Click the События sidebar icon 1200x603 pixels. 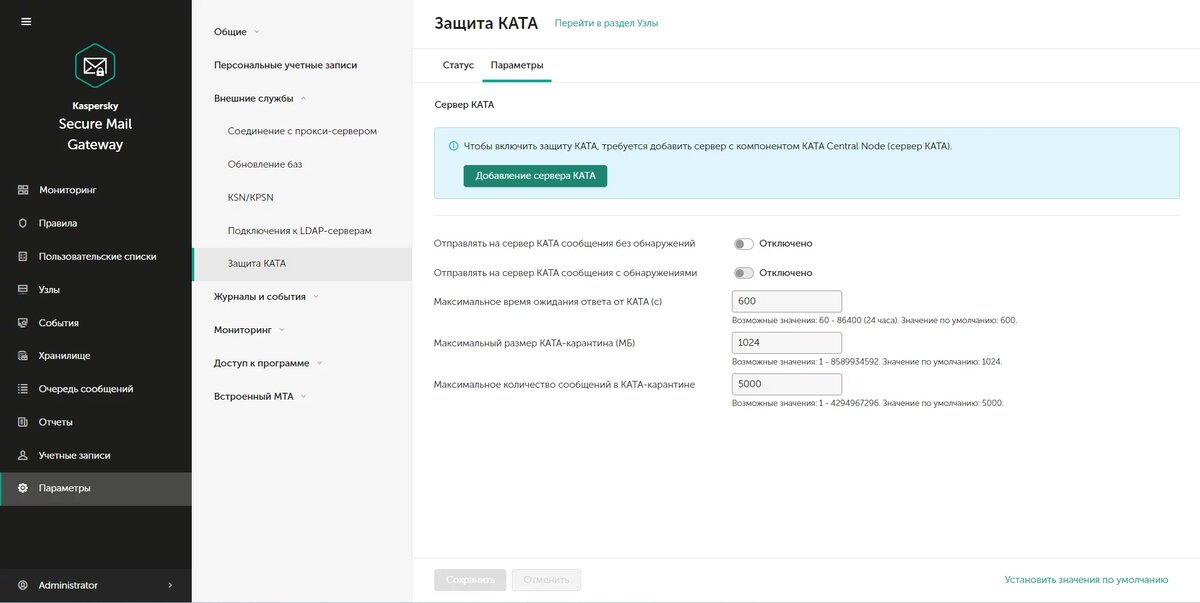pyautogui.click(x=23, y=323)
